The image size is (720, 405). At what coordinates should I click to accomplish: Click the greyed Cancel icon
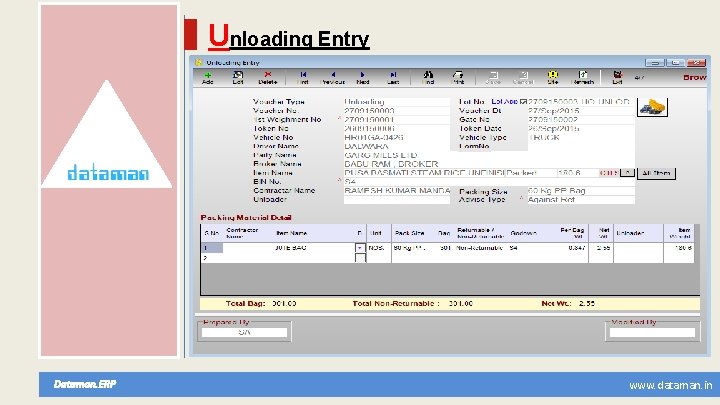tap(523, 78)
